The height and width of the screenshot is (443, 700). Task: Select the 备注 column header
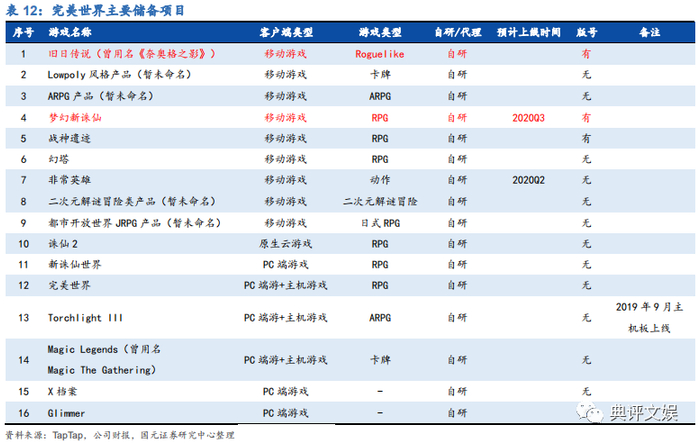pyautogui.click(x=649, y=32)
